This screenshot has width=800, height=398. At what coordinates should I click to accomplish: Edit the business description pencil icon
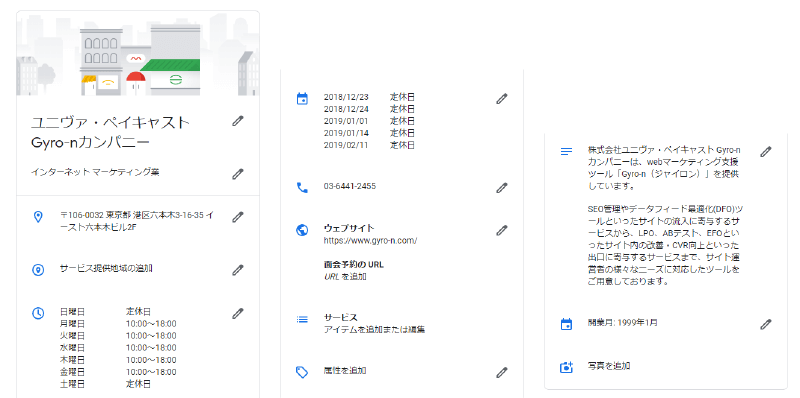766,152
